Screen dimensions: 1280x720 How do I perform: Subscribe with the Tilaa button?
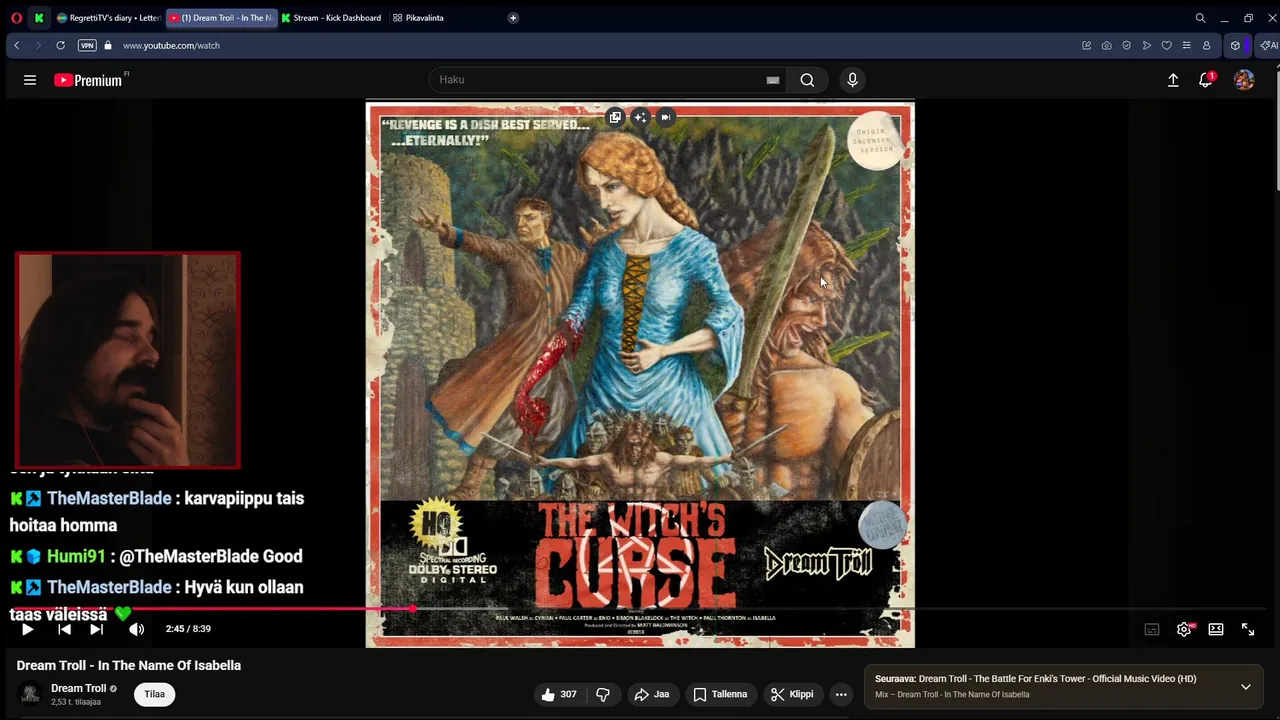(154, 694)
